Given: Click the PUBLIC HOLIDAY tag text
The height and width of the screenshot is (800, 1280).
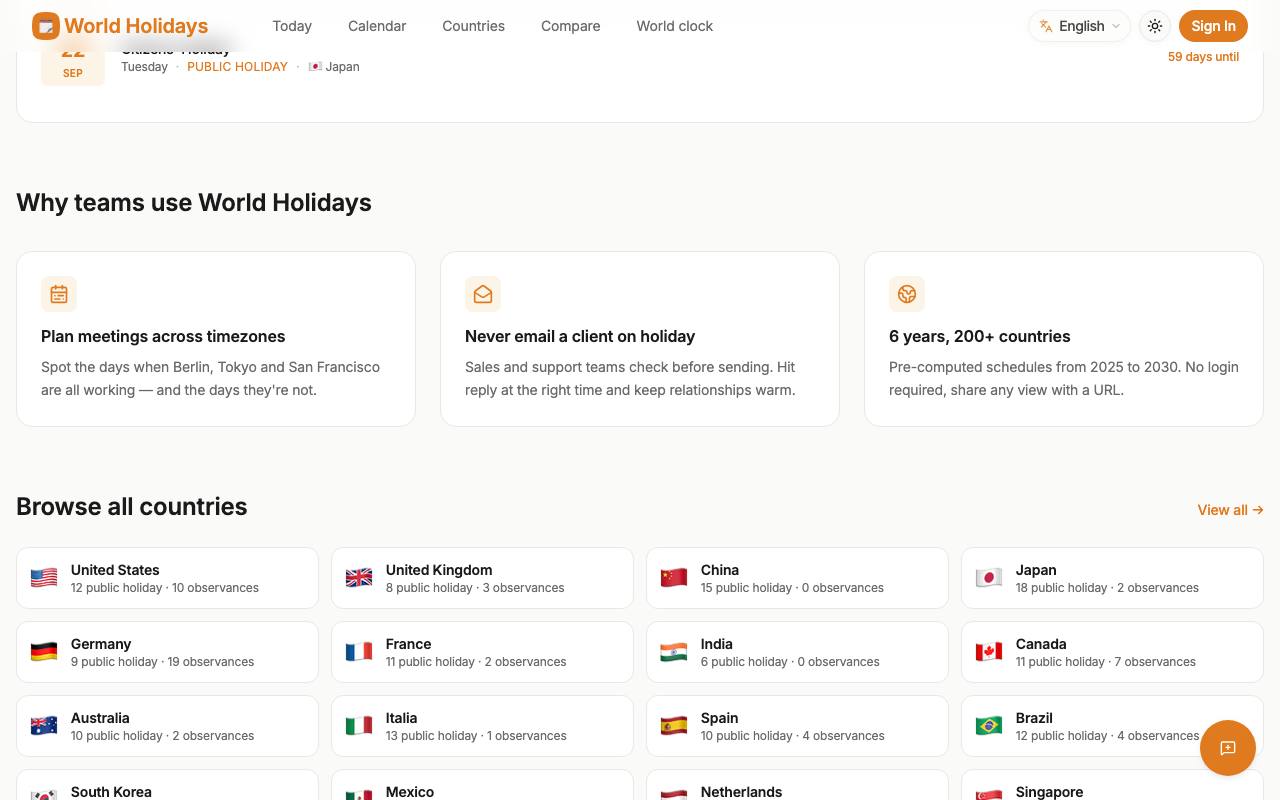Looking at the screenshot, I should click(x=237, y=67).
